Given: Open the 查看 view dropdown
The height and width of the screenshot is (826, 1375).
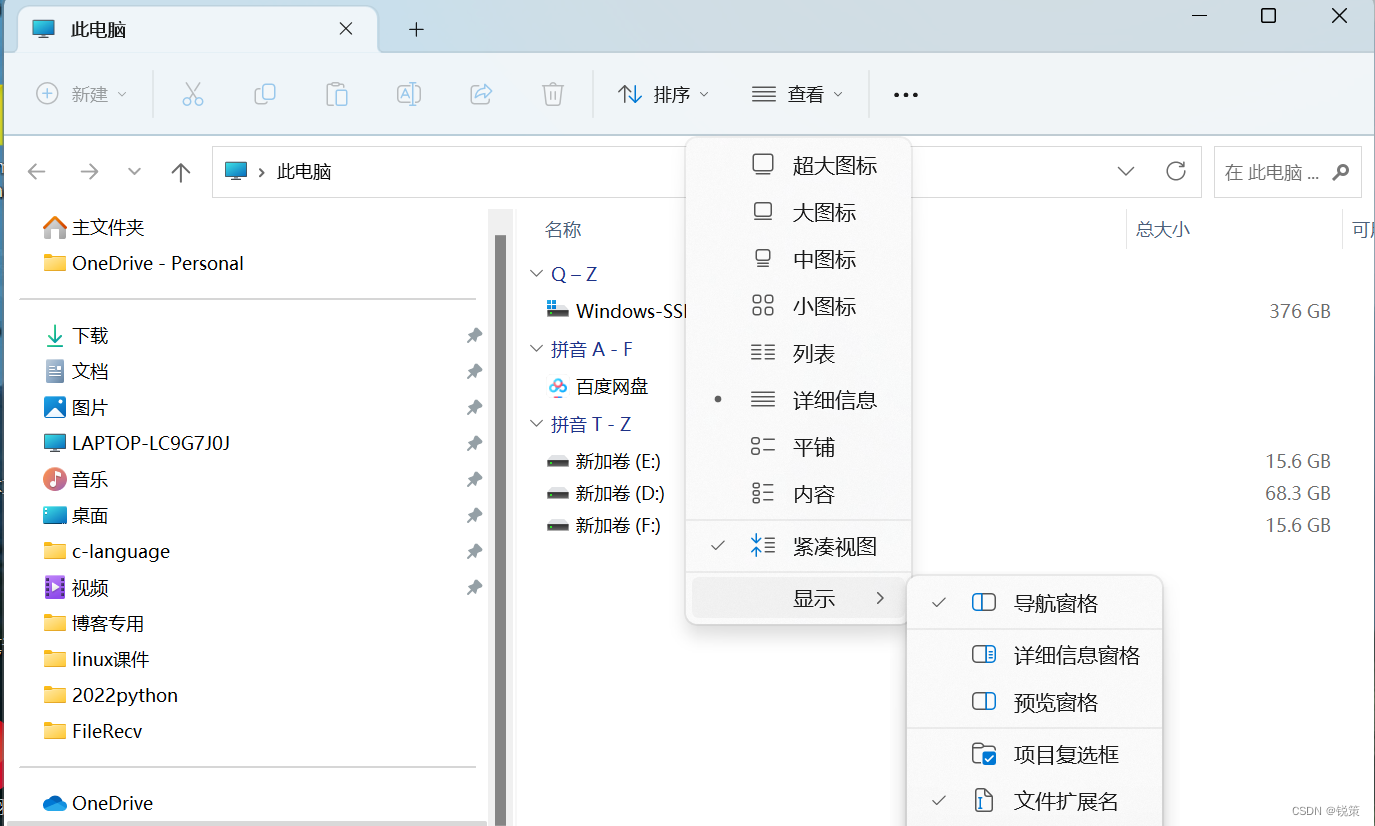Looking at the screenshot, I should point(798,94).
